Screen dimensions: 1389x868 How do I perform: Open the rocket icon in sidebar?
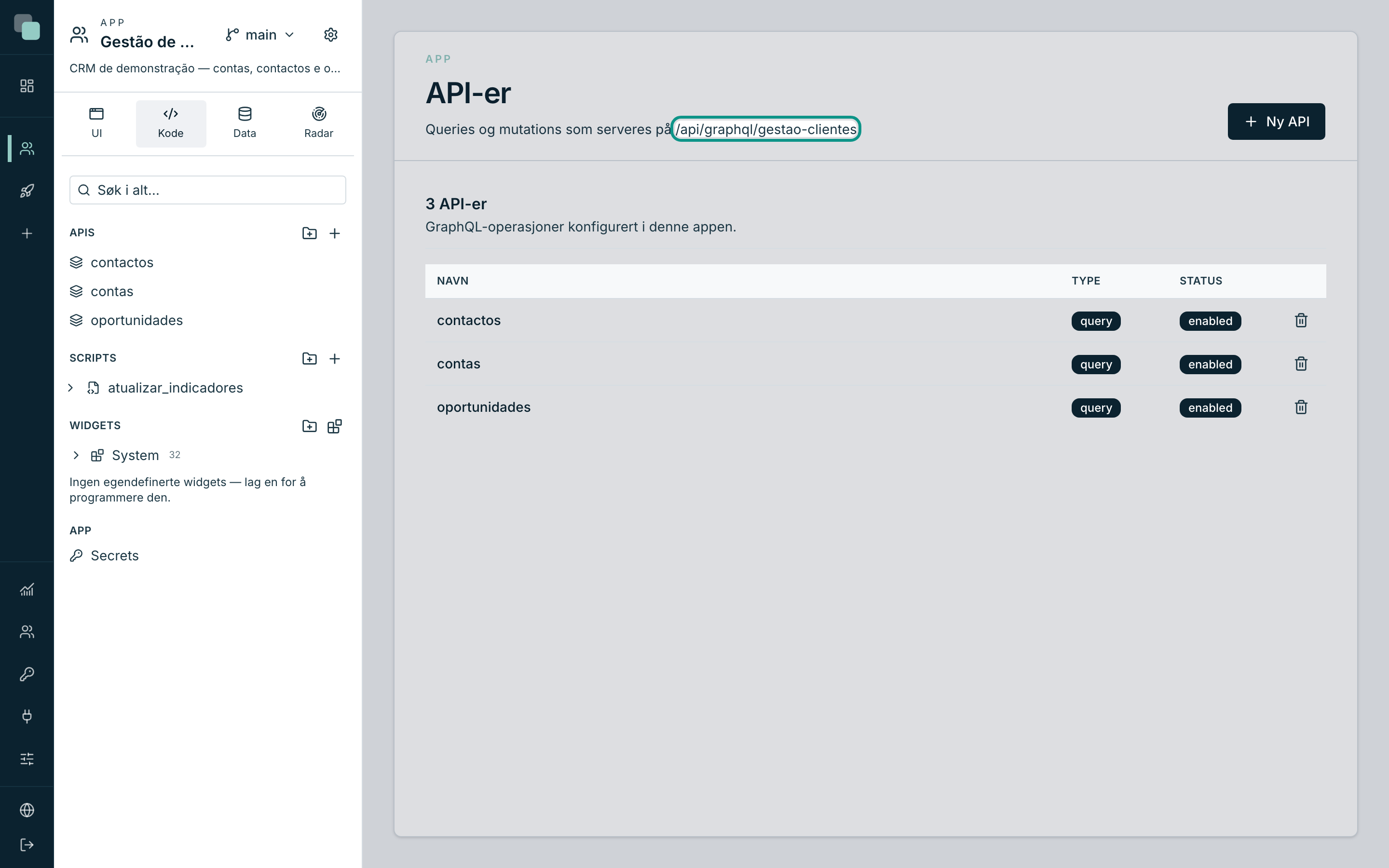coord(27,190)
